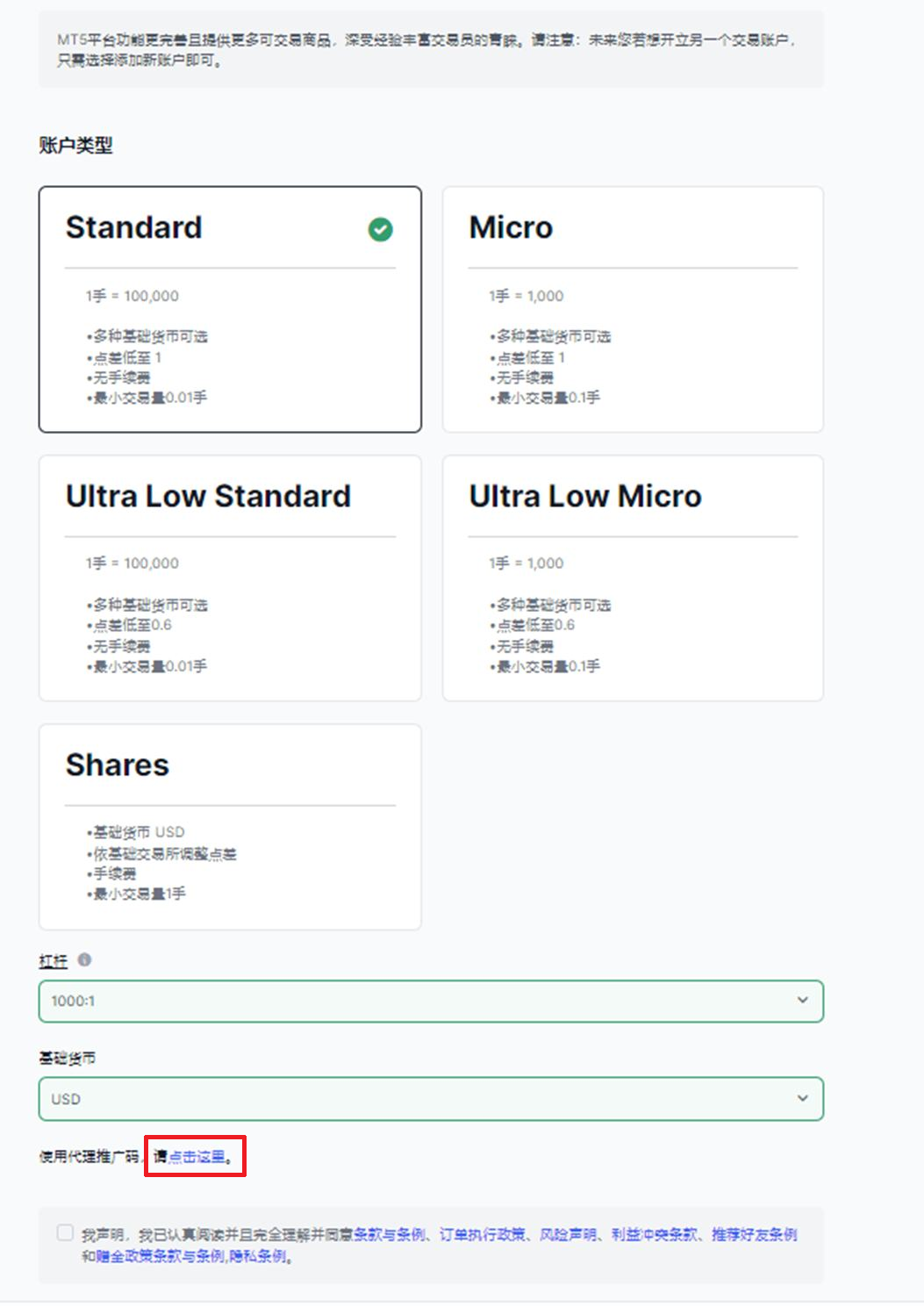This screenshot has width=924, height=1307.
Task: Open the 1000:1 leverage dropdown
Action: [430, 1001]
